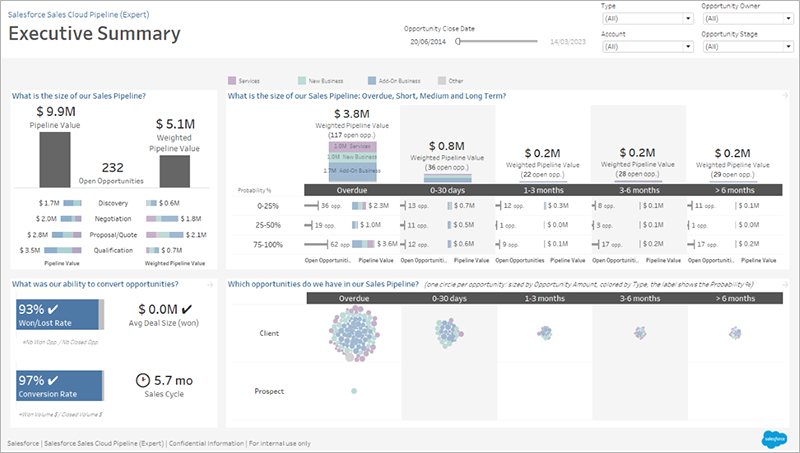Viewport: 800px width, 453px height.
Task: Click the Salesforce cloud logo
Action: click(774, 439)
